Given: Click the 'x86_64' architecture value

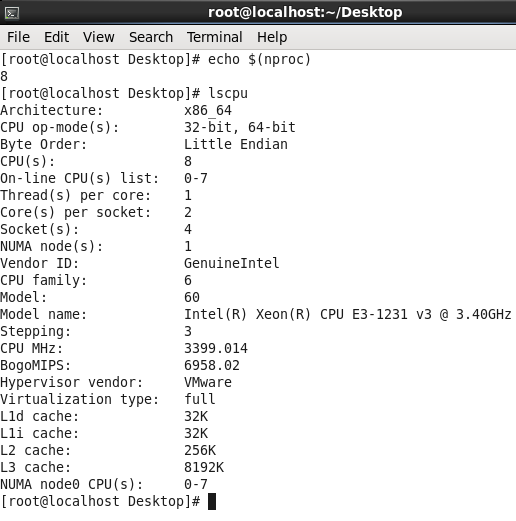Looking at the screenshot, I should pos(208,110).
